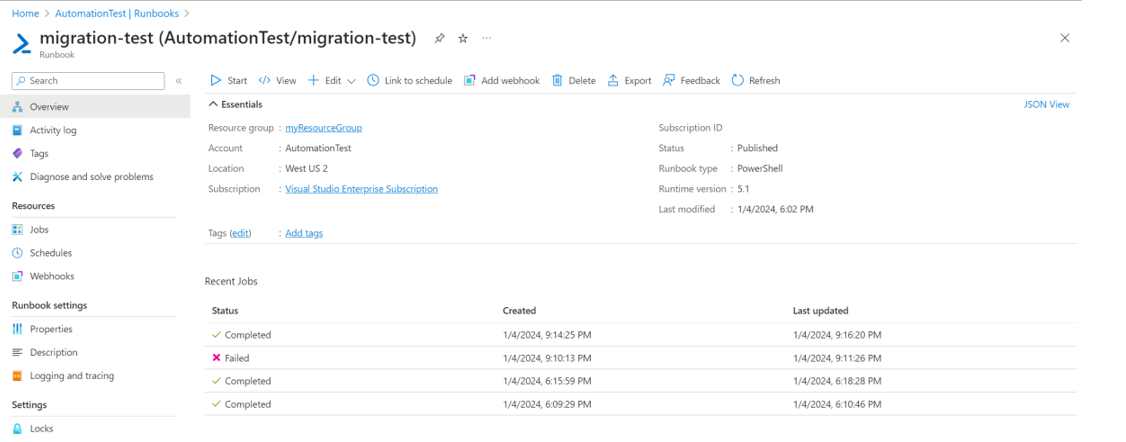Click the Add tags link
The height and width of the screenshot is (442, 1126).
coord(304,233)
